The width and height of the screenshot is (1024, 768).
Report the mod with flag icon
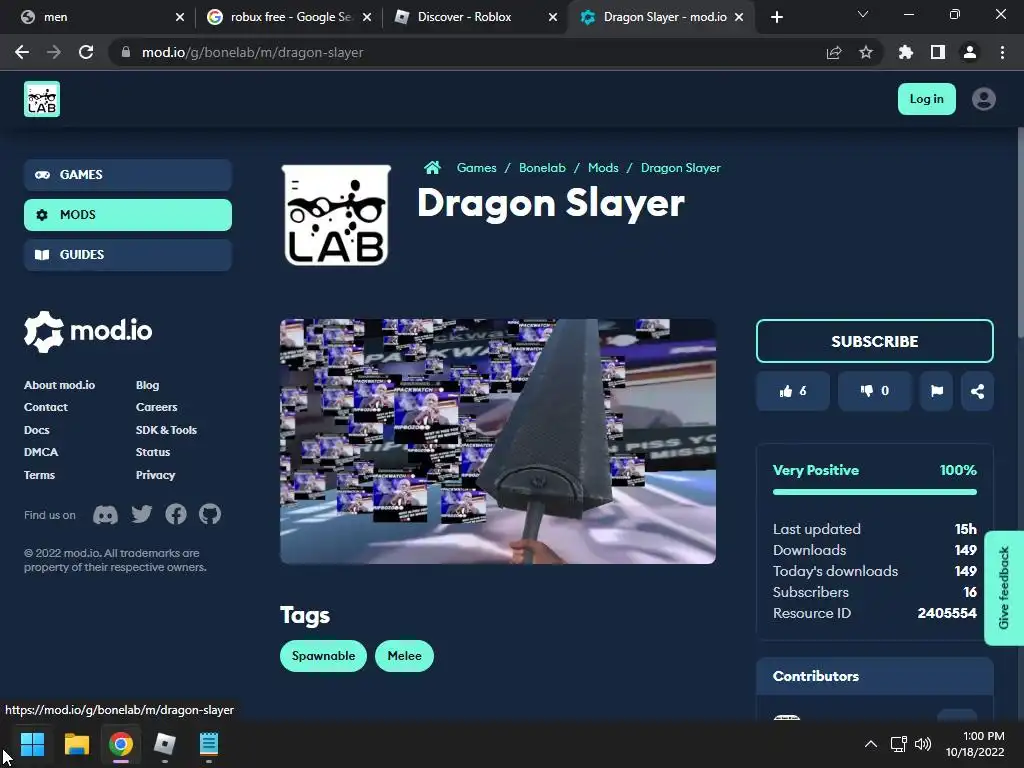pyautogui.click(x=936, y=391)
